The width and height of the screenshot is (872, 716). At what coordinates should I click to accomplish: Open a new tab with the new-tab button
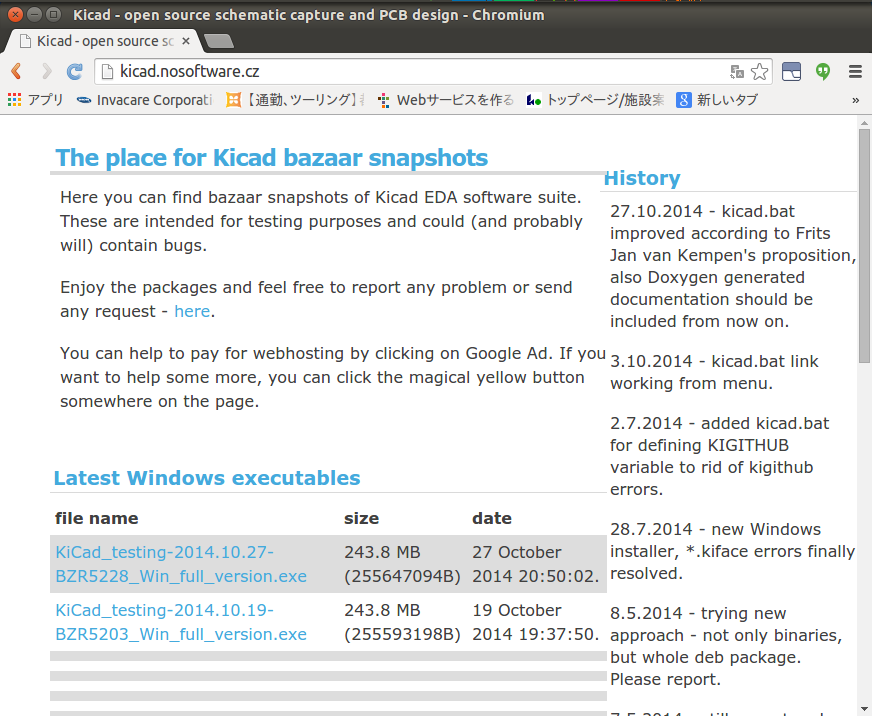219,41
